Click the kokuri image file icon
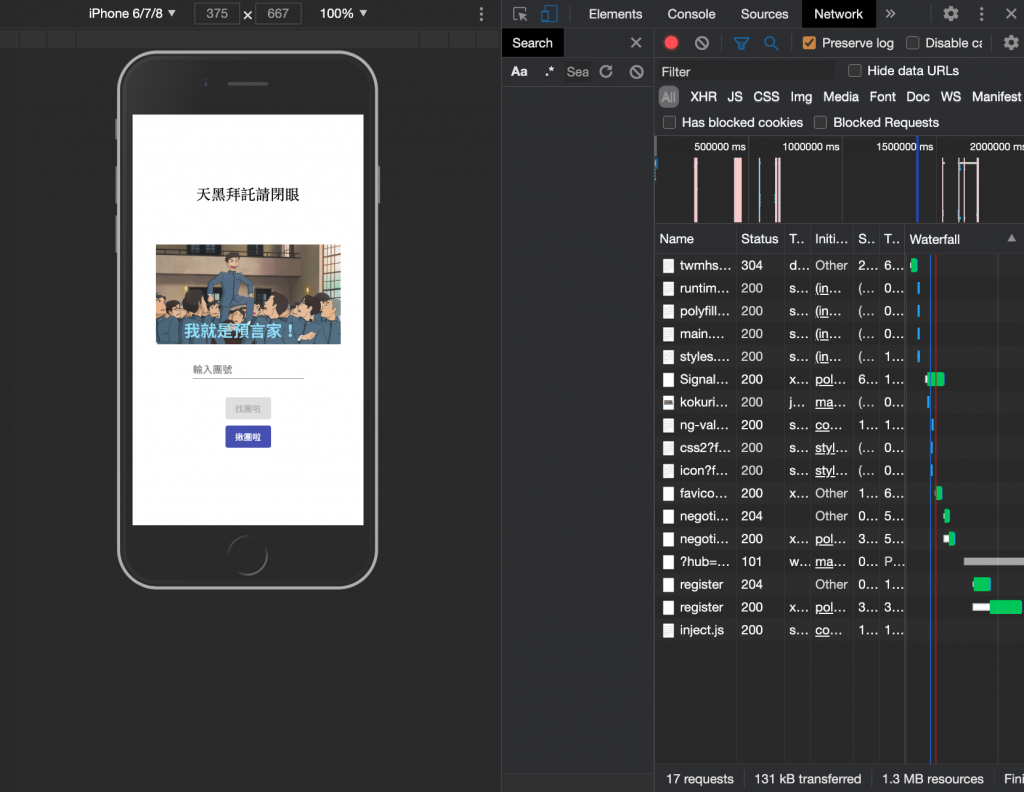This screenshot has width=1024, height=792. pyautogui.click(x=668, y=403)
